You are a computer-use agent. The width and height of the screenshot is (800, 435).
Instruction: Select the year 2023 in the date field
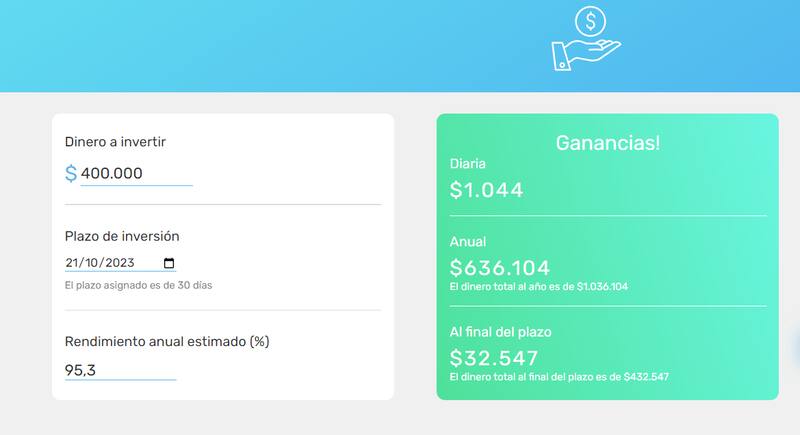pyautogui.click(x=121, y=263)
